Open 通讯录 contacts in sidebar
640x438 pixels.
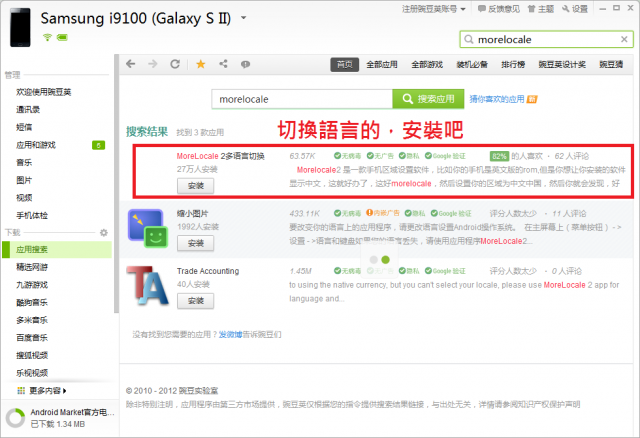point(28,109)
